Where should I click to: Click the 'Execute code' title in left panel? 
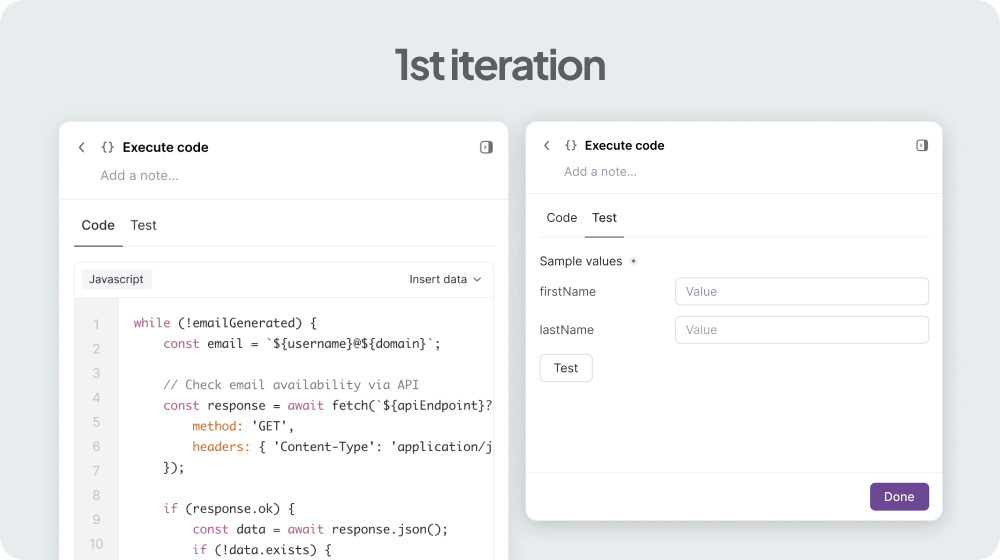point(165,147)
